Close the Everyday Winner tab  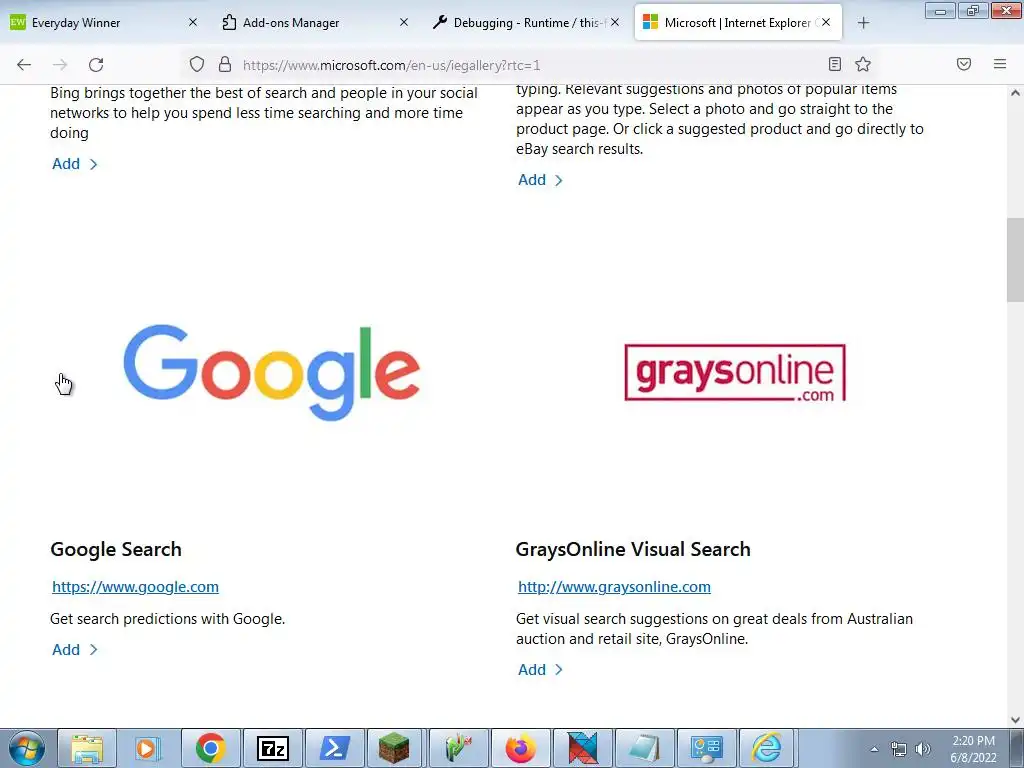click(x=193, y=22)
